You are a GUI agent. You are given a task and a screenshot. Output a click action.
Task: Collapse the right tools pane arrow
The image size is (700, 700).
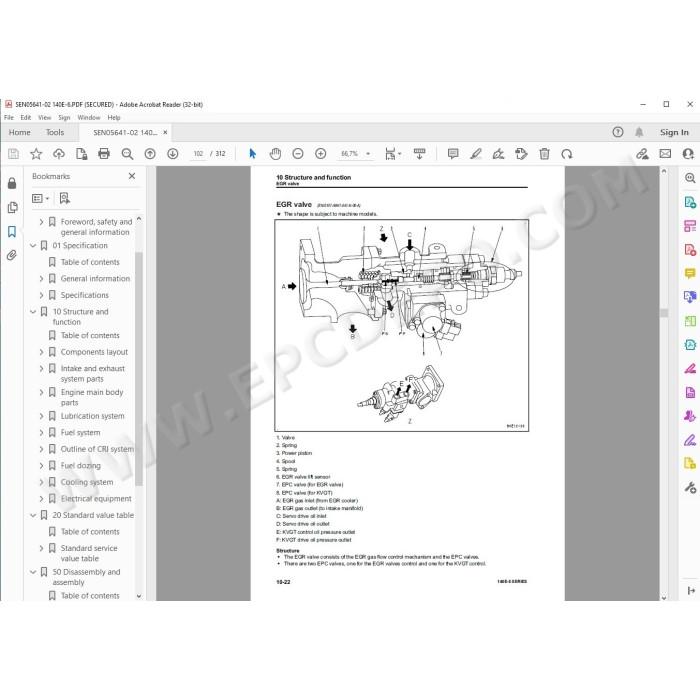(x=691, y=591)
